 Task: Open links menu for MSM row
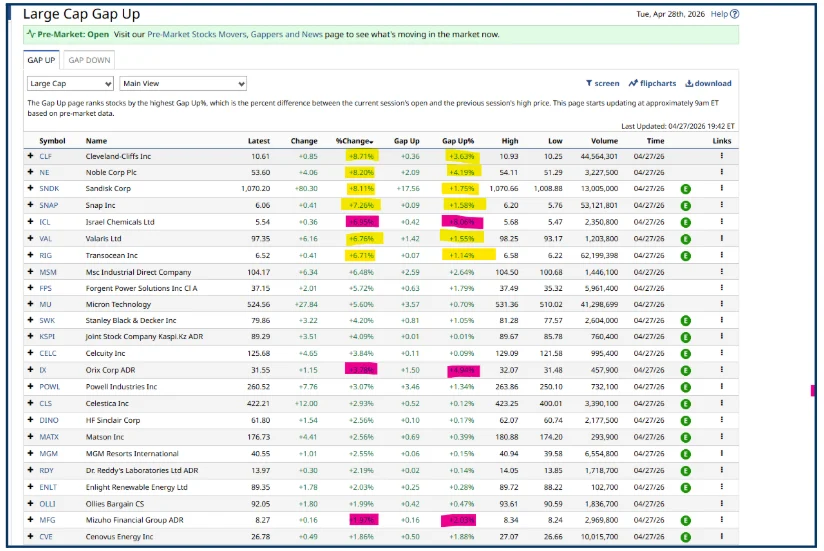[722, 272]
